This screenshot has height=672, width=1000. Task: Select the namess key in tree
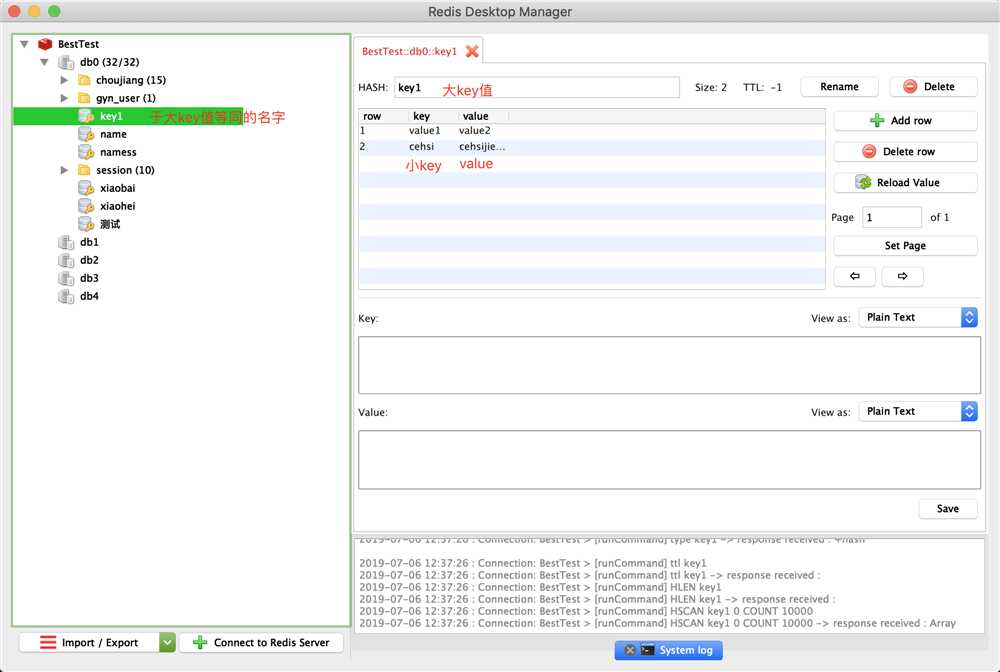click(x=118, y=152)
